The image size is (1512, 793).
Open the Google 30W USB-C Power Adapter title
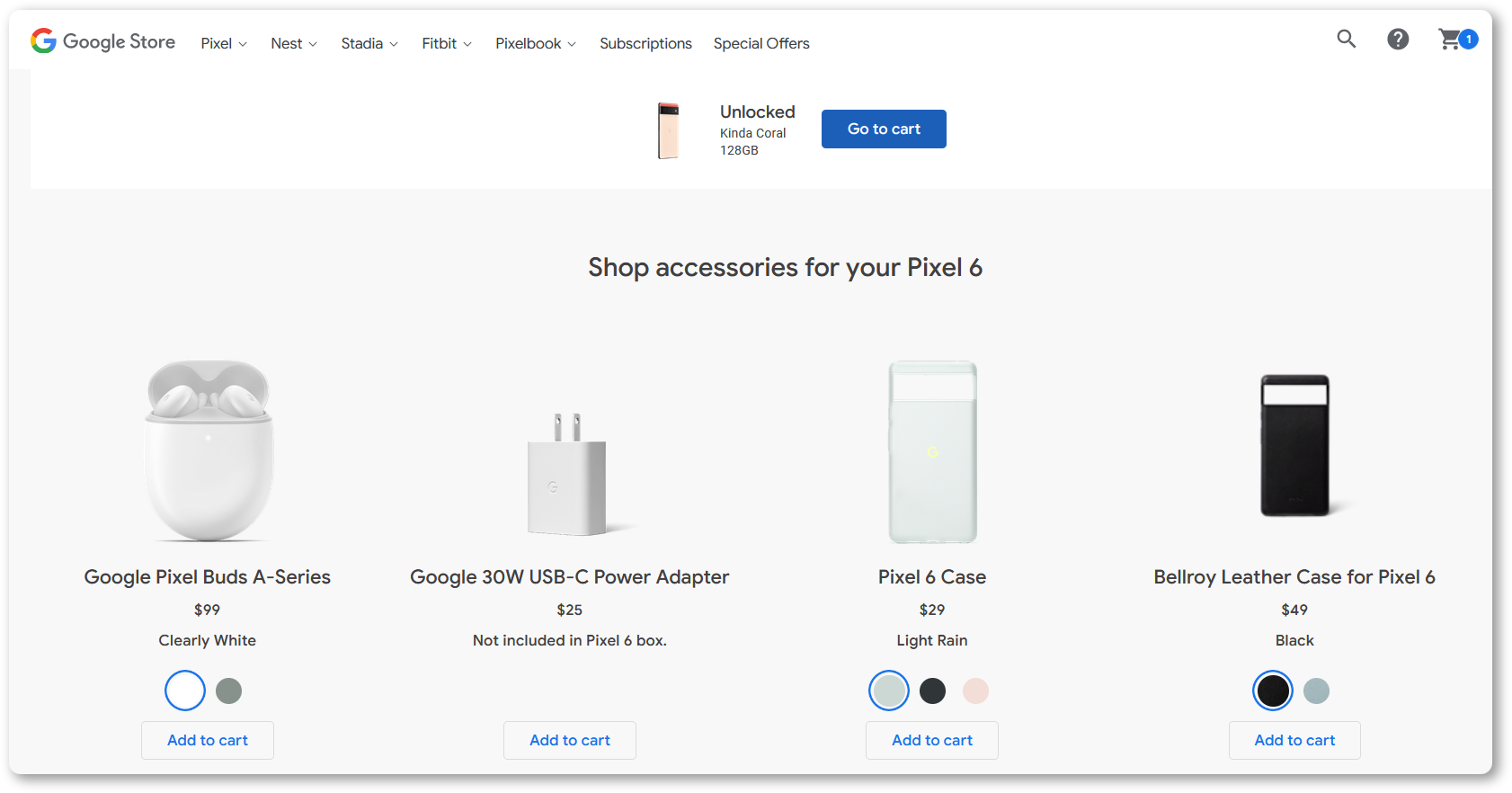(x=570, y=577)
